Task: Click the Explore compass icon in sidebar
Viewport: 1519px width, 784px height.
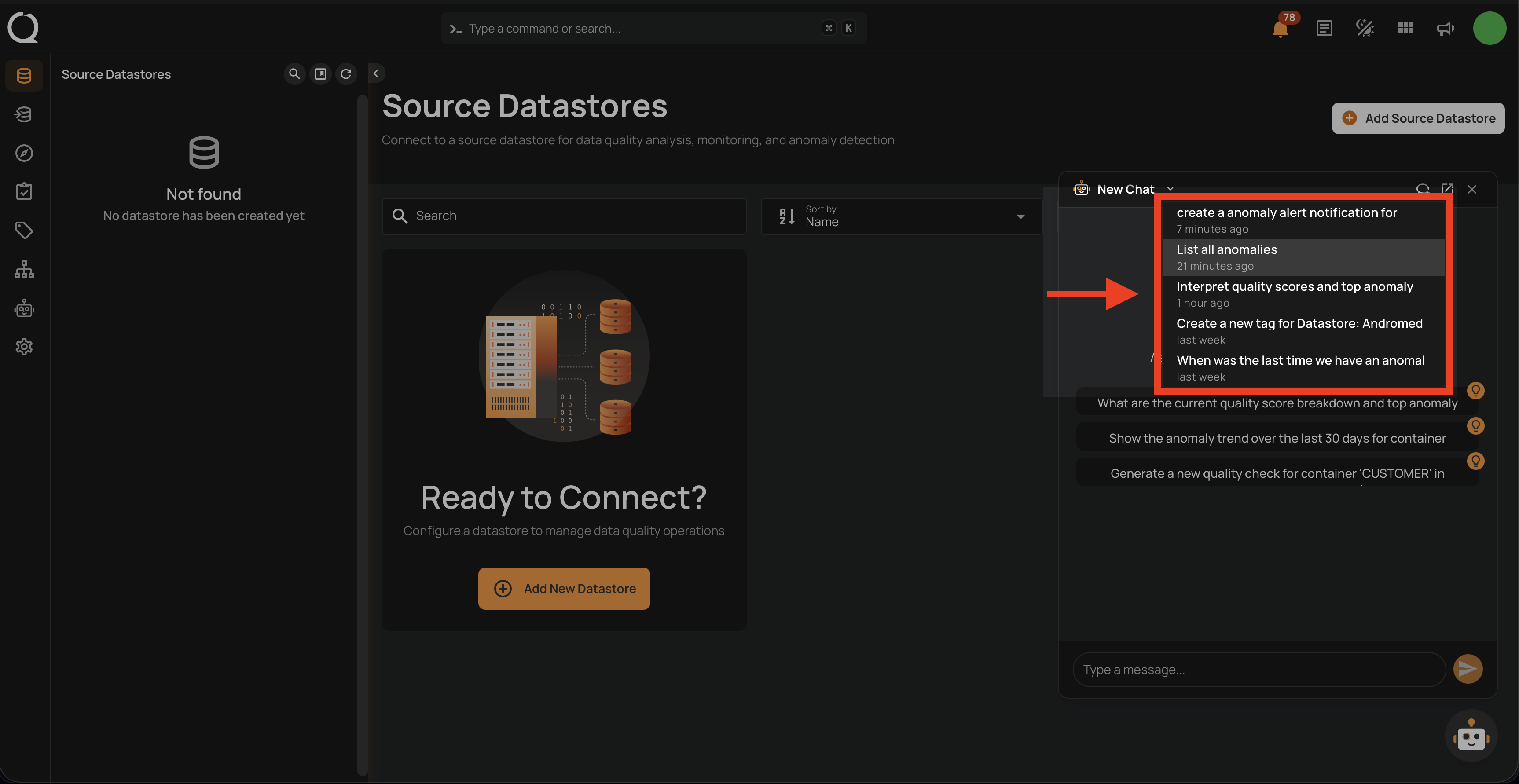Action: click(x=24, y=153)
